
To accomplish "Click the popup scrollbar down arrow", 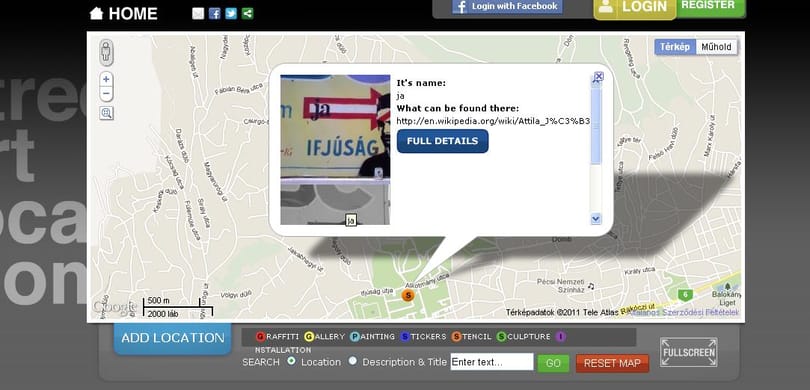I will [596, 219].
